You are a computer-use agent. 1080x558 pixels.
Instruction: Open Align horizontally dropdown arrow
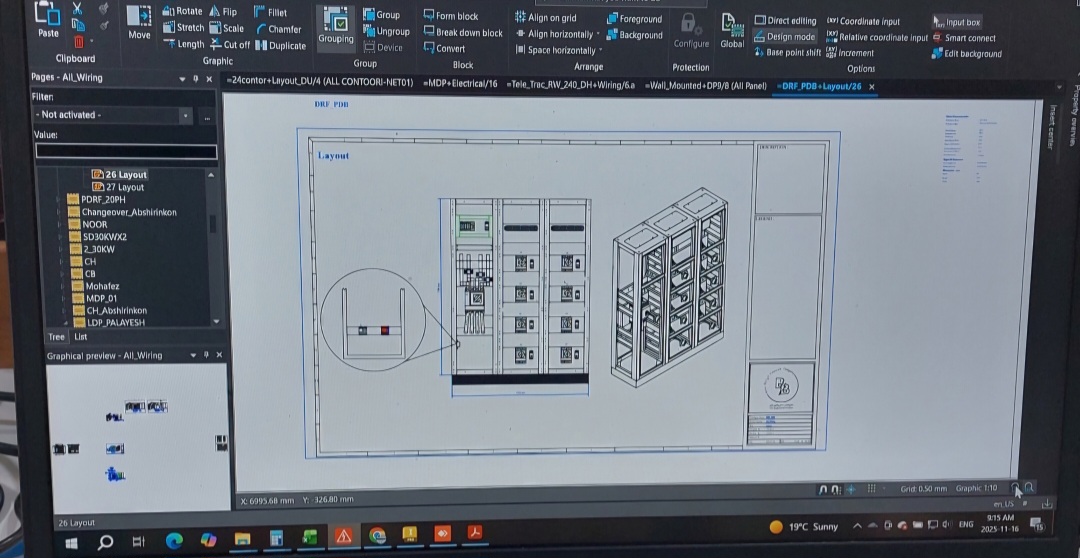[x=598, y=35]
